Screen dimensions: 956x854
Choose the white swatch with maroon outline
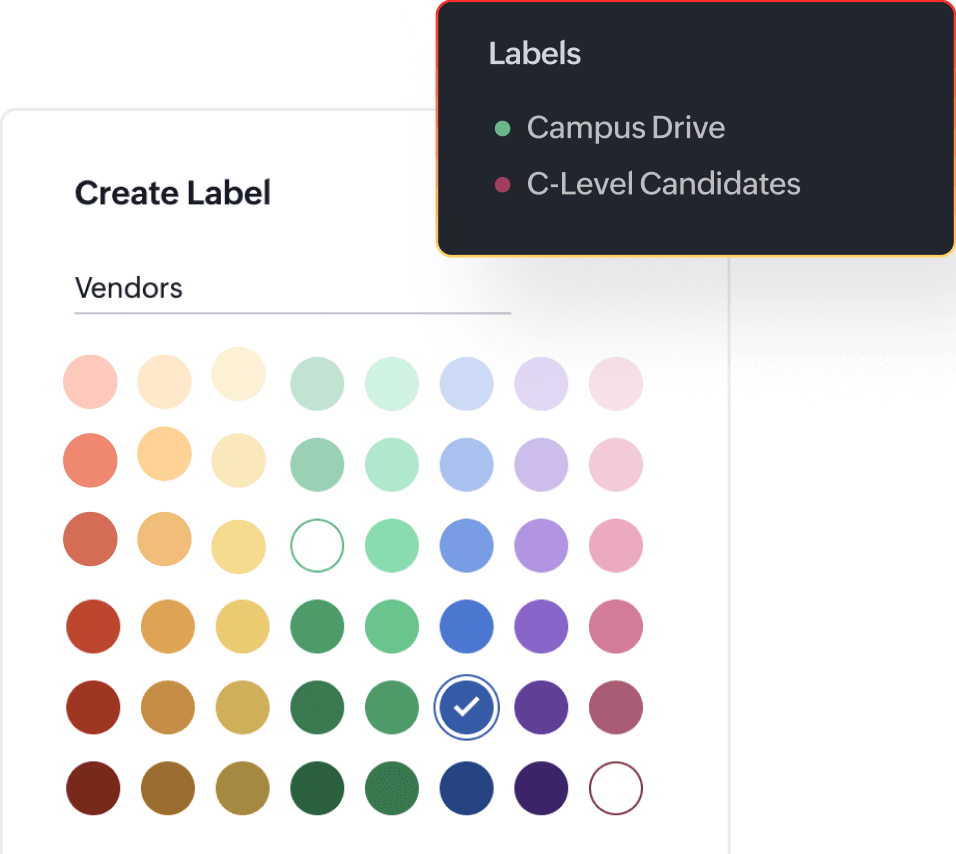click(x=616, y=789)
